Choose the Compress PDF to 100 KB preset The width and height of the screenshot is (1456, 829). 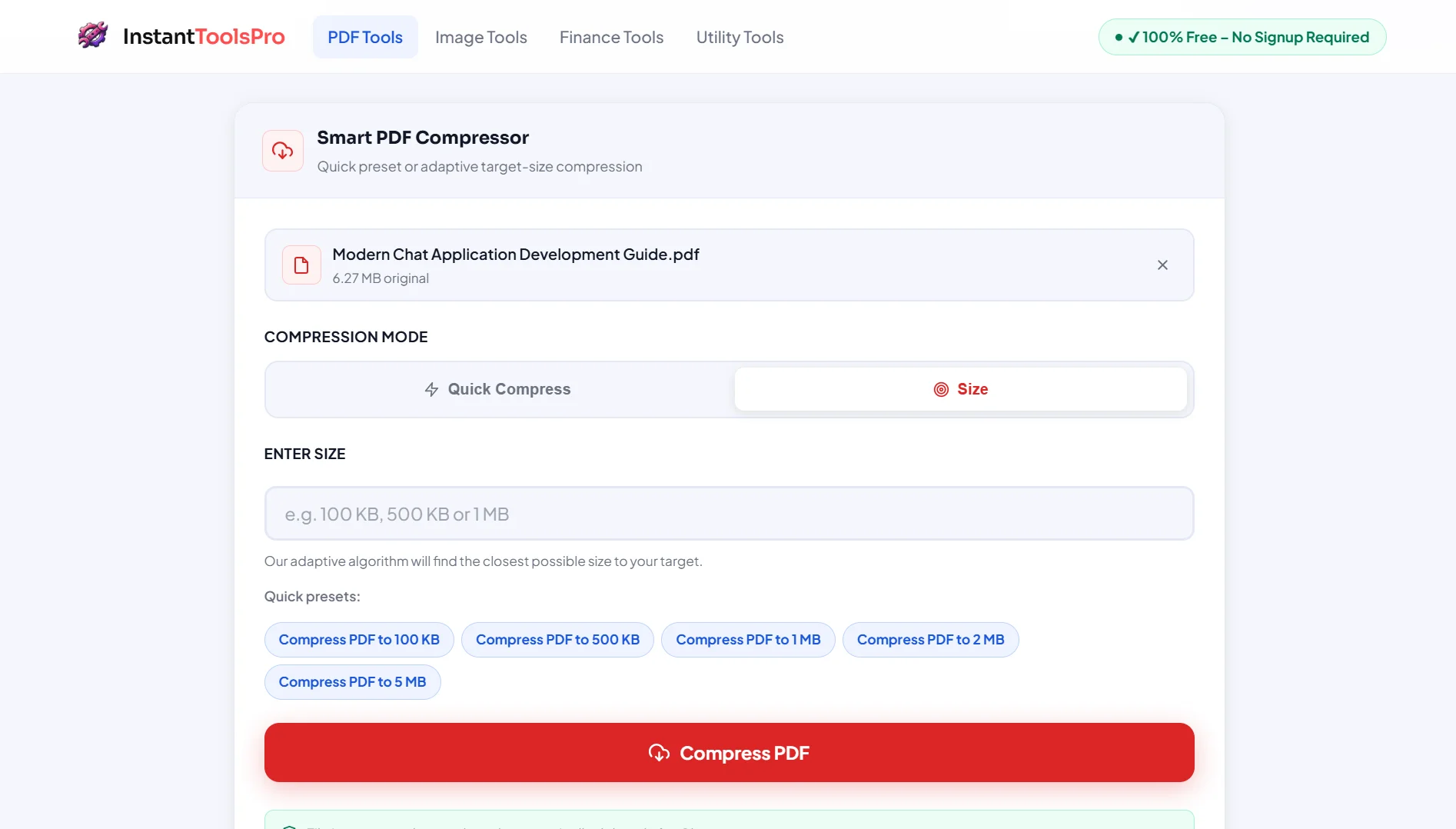(359, 640)
